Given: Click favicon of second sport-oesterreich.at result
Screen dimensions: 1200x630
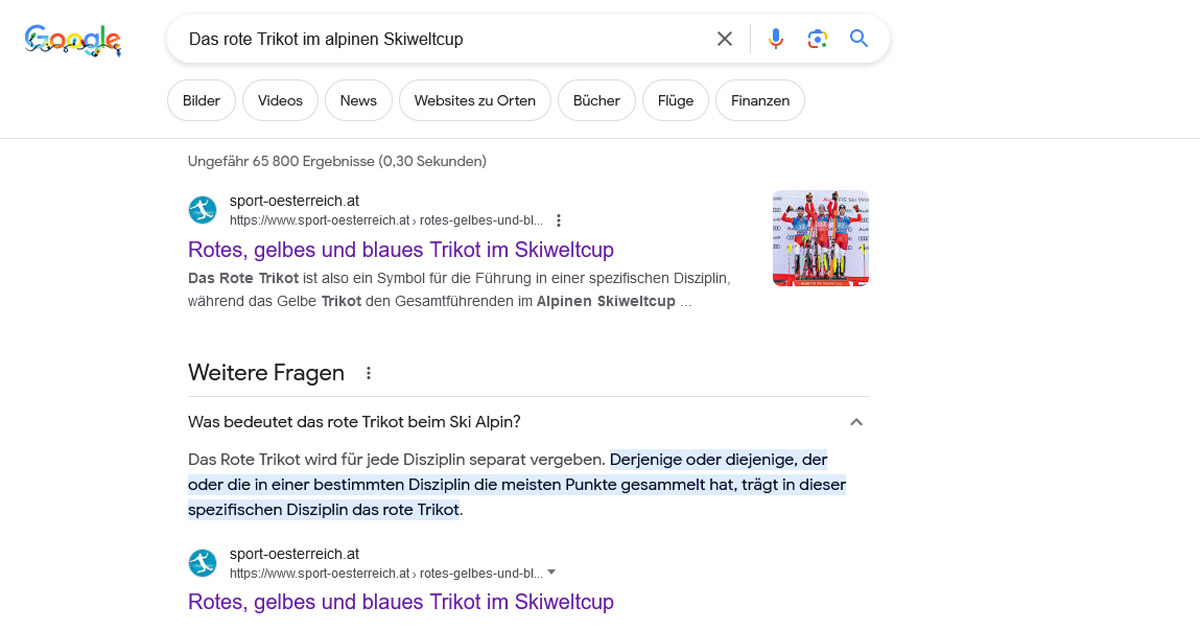Looking at the screenshot, I should 203,563.
